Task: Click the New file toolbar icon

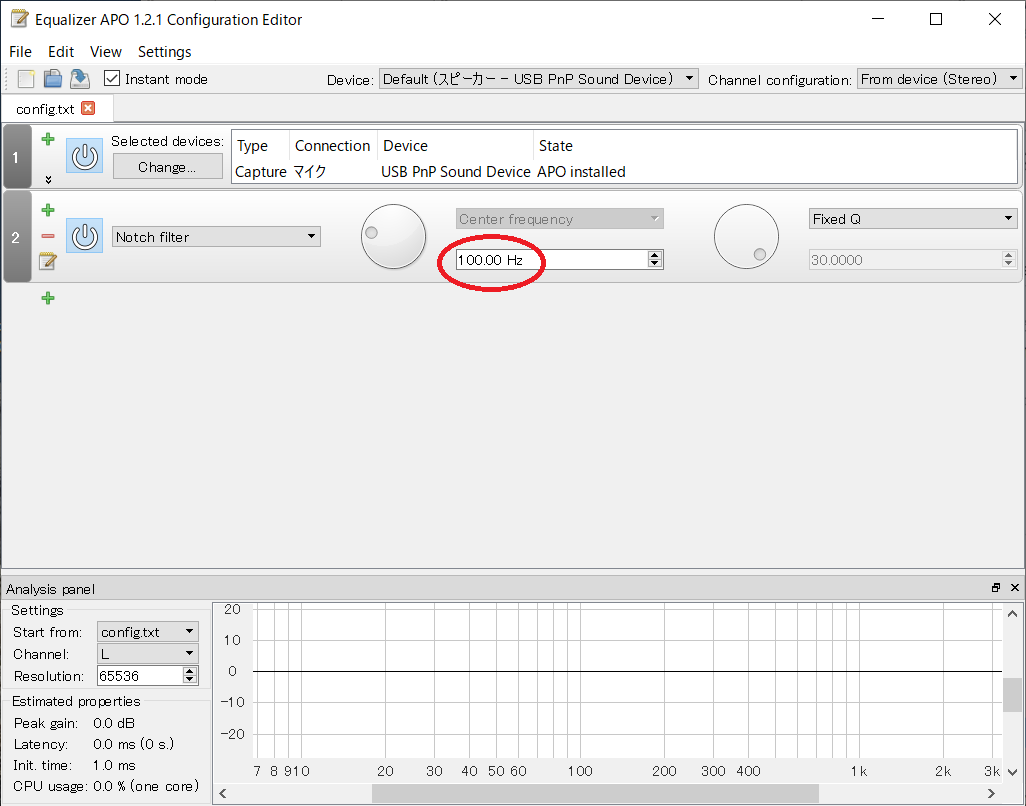Action: (26, 79)
